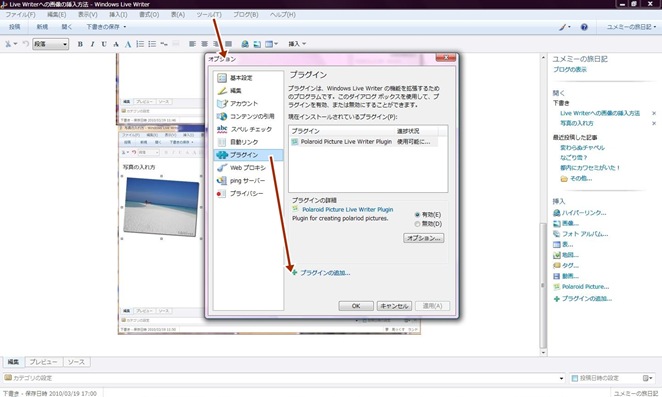Click the 新規 new post button
662x397 pixels.
tap(42, 27)
